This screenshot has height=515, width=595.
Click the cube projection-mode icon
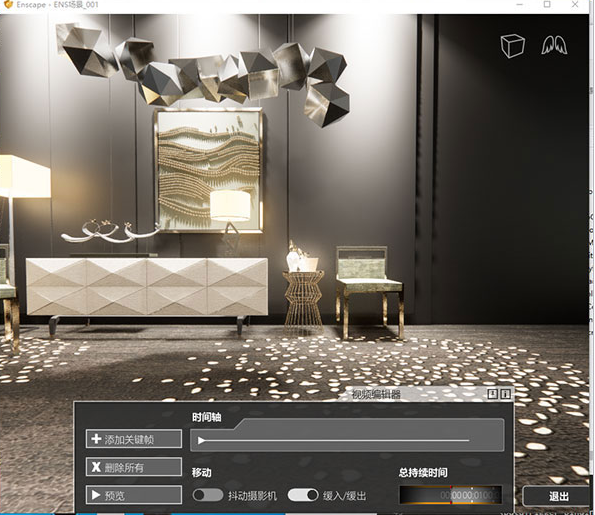(512, 46)
